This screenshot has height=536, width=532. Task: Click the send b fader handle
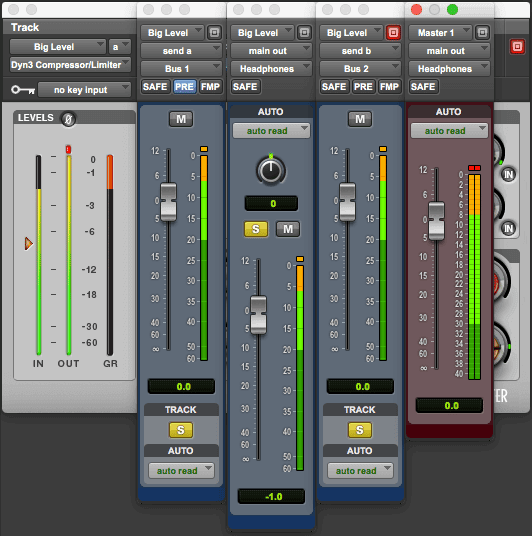coord(347,202)
